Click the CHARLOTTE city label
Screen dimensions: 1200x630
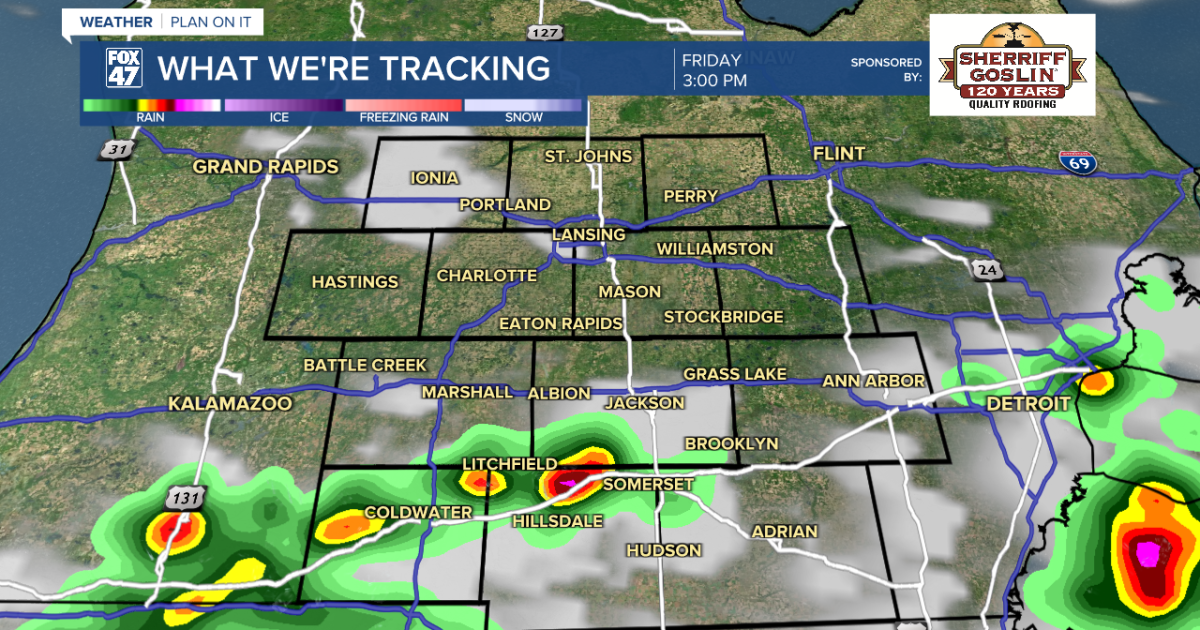click(487, 275)
